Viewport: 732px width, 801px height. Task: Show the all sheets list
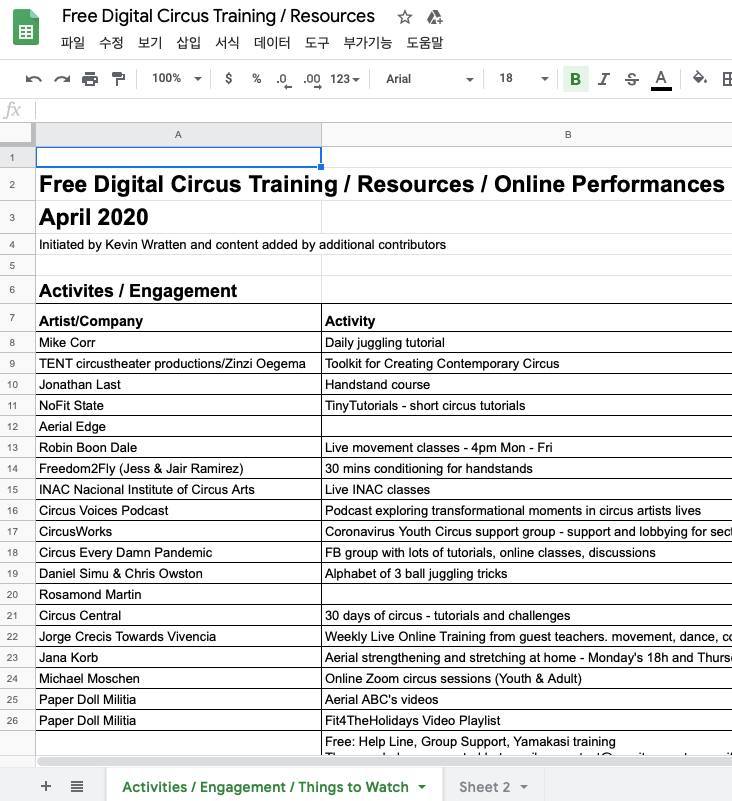click(x=77, y=786)
